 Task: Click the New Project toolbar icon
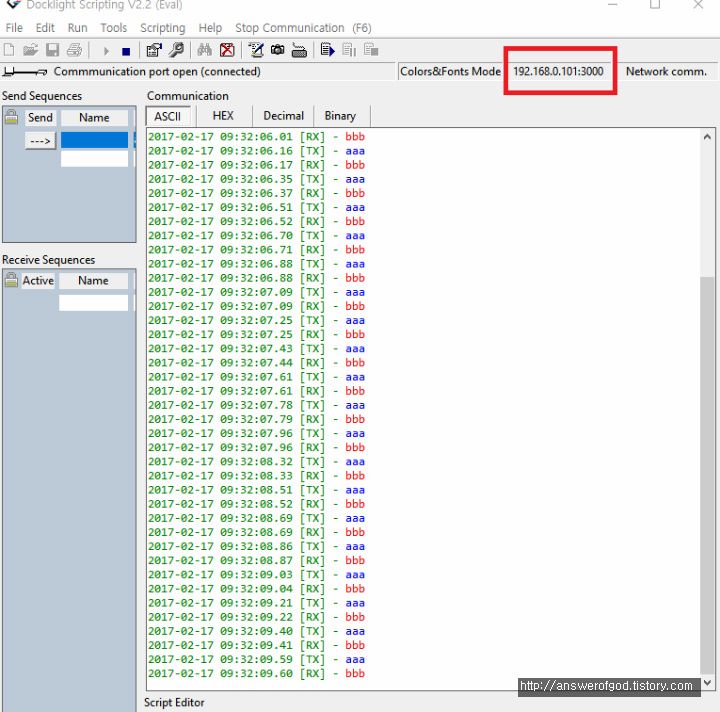coord(9,50)
